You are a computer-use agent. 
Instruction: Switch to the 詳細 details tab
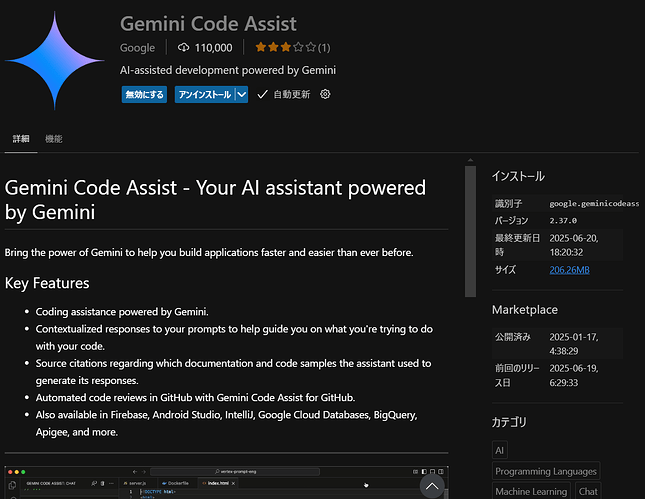coord(21,139)
